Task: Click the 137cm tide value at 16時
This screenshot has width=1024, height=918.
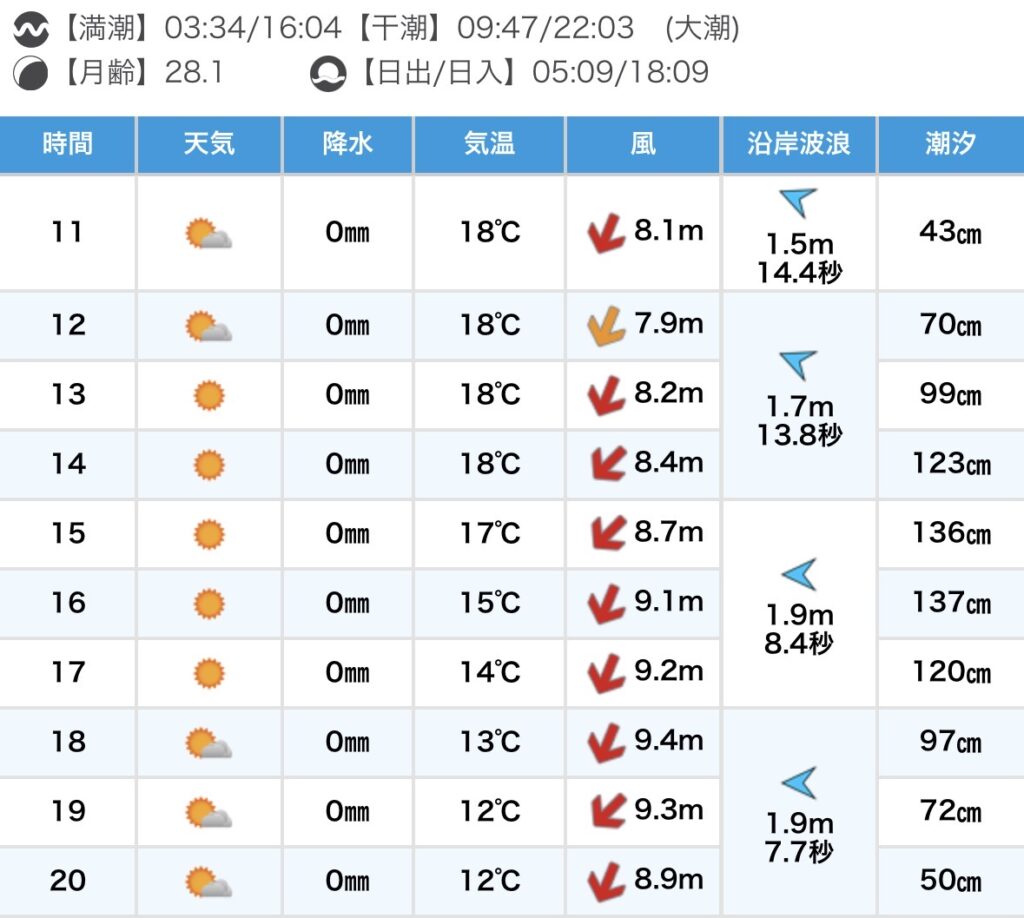Action: 950,603
